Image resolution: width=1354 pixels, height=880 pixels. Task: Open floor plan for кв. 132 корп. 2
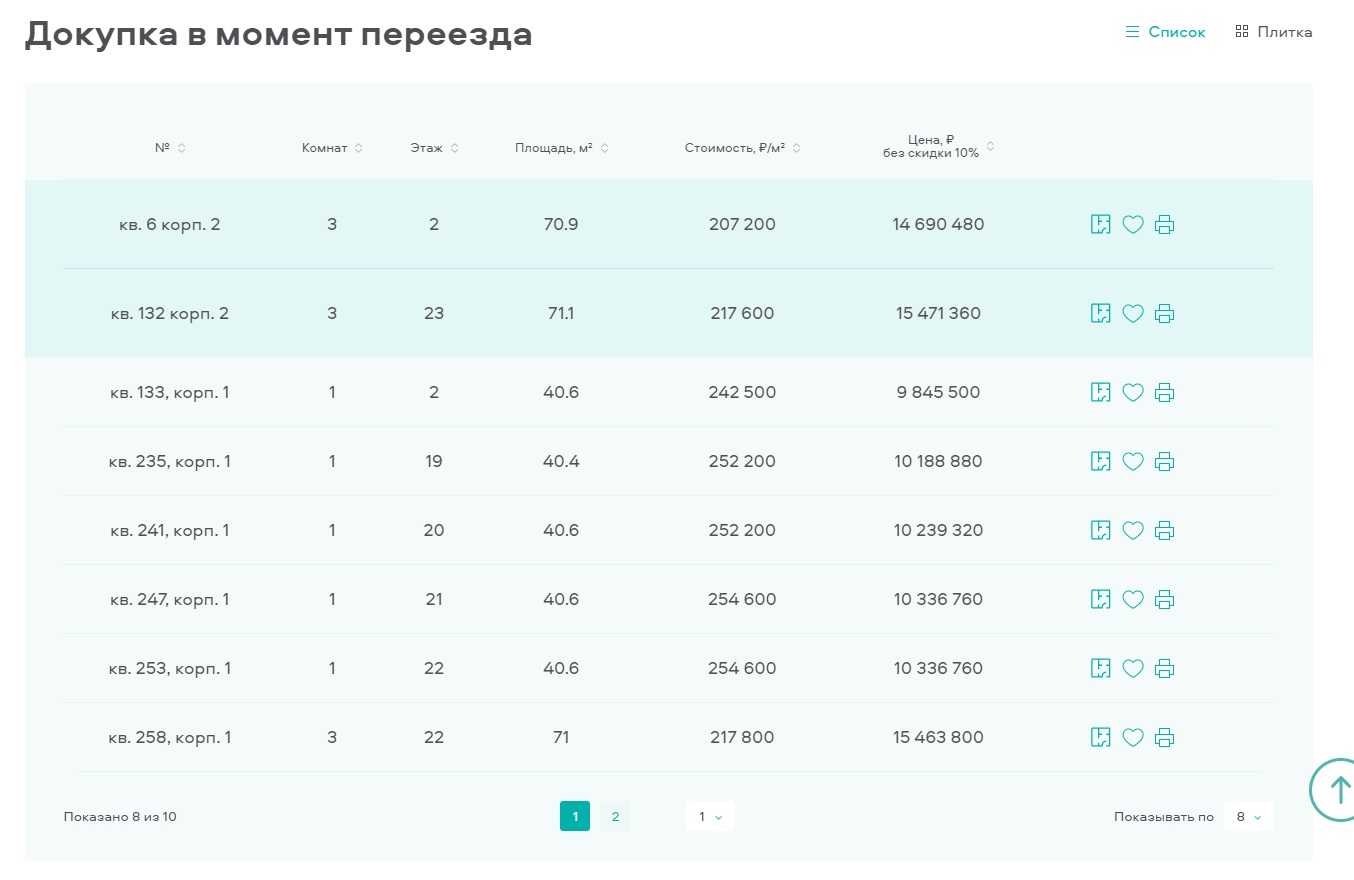(1100, 313)
